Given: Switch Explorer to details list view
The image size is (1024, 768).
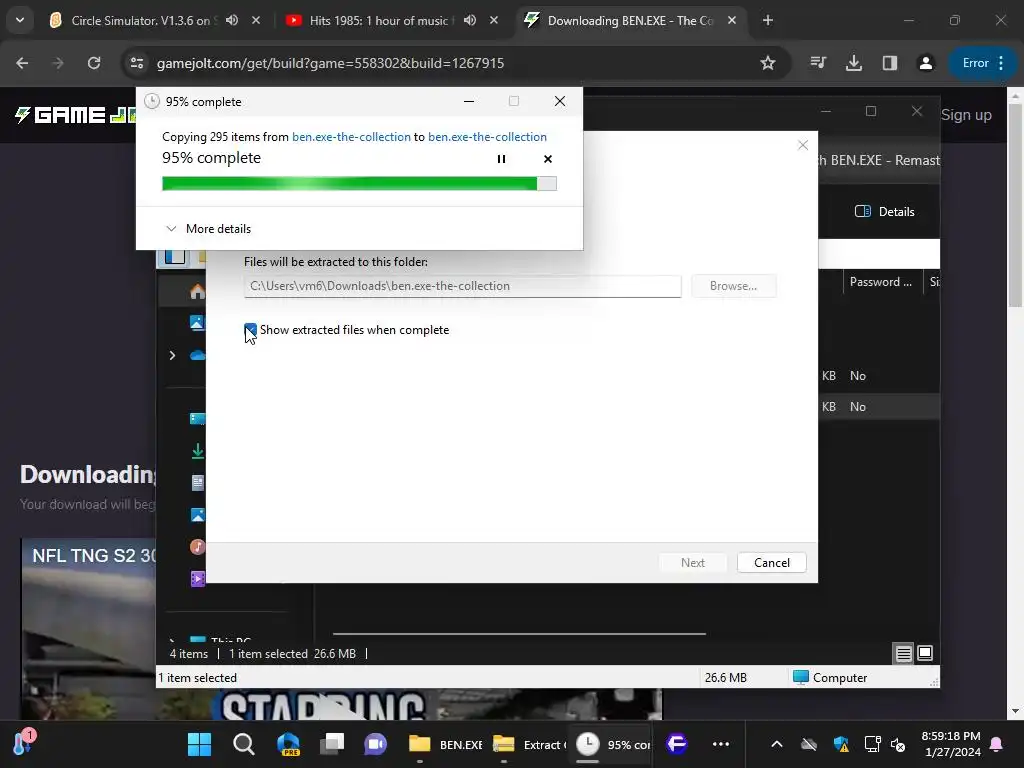Looking at the screenshot, I should pos(904,653).
